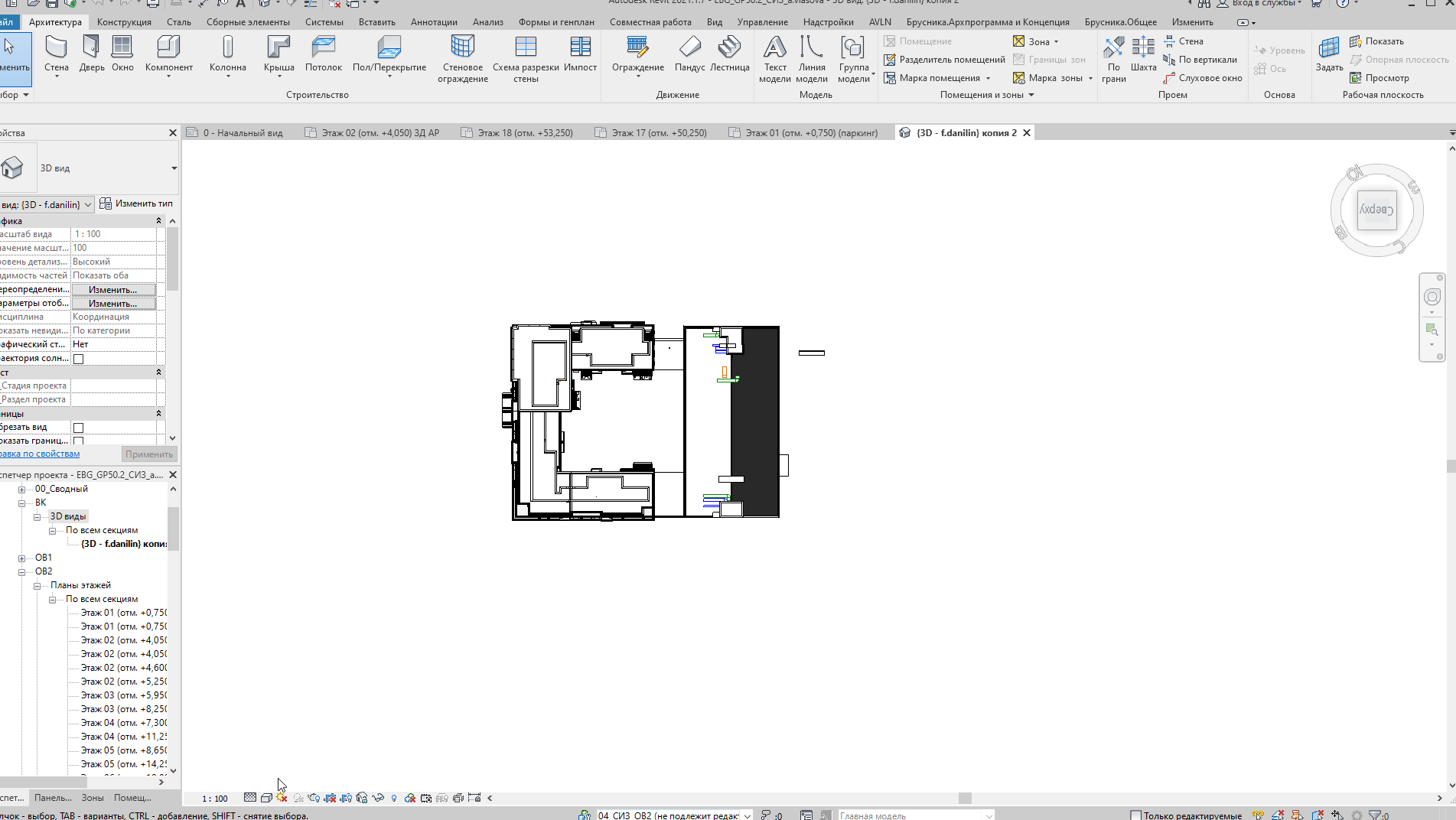Screen dimensions: 1456x820
Task: Collapse the ОВ2 tree node
Action: tap(21, 572)
